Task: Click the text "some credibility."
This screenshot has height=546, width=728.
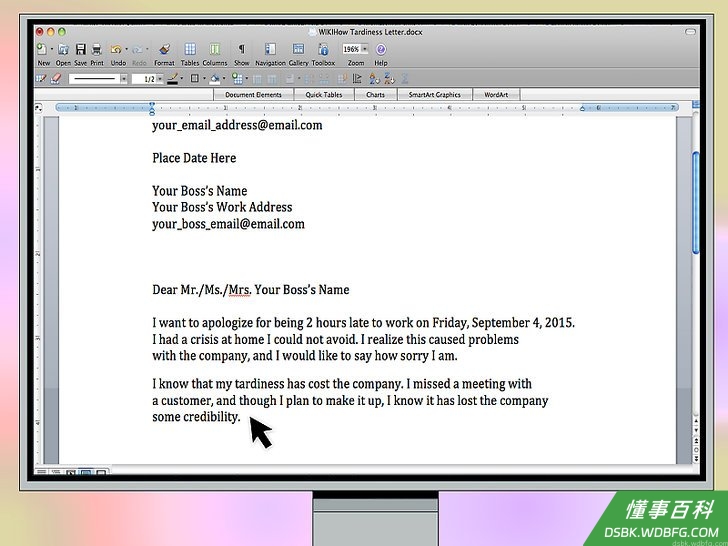Action: click(x=196, y=417)
